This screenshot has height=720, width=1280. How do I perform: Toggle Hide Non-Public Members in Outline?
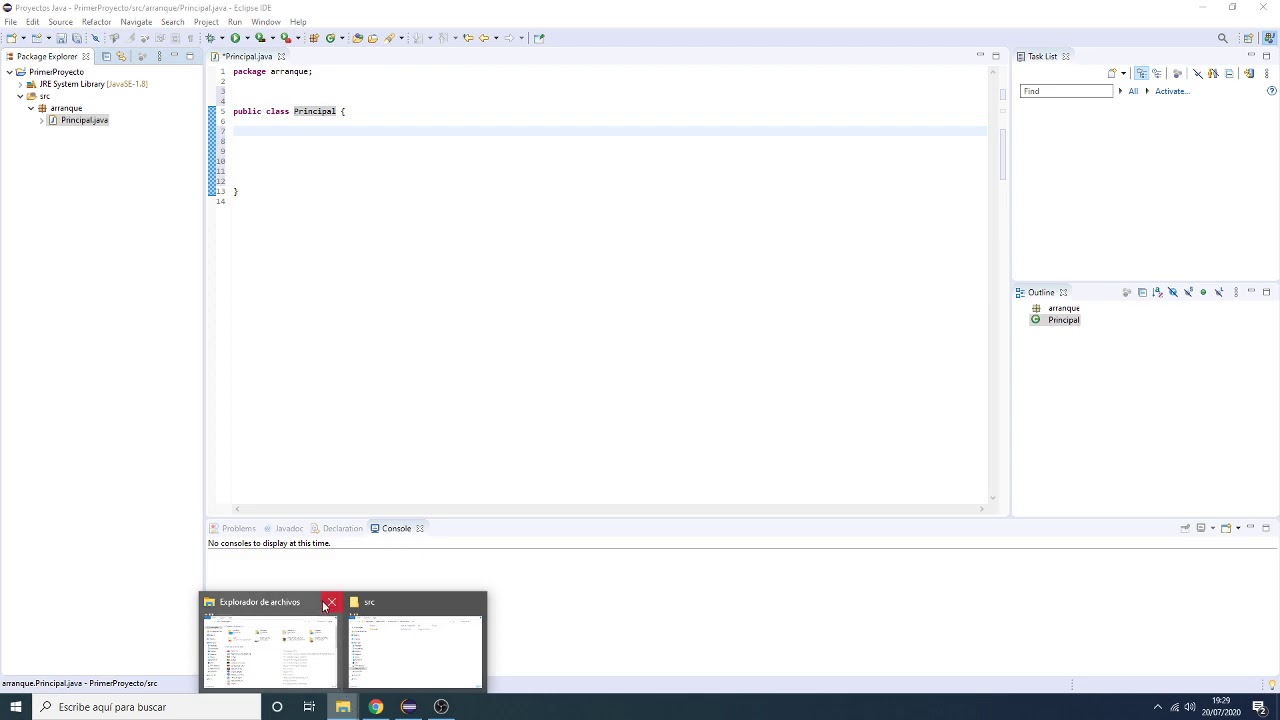[x=1203, y=292]
